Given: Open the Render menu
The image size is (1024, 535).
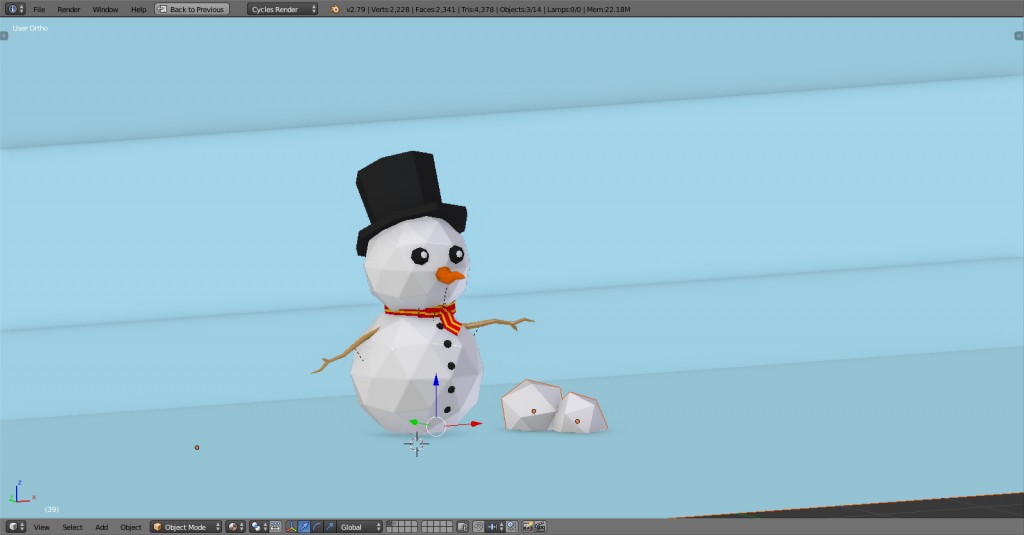Looking at the screenshot, I should (69, 9).
